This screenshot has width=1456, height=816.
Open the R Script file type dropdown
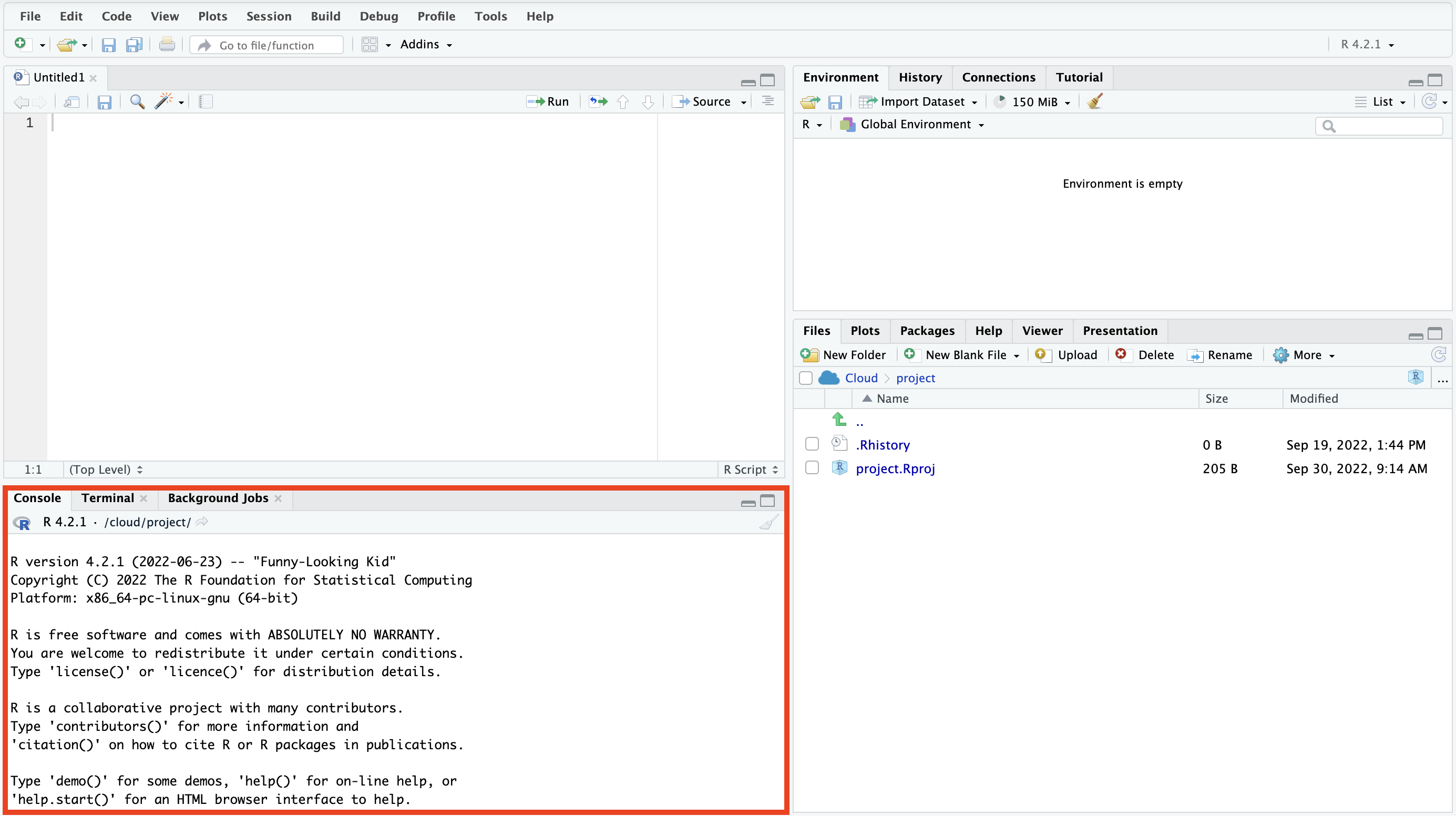coord(750,470)
